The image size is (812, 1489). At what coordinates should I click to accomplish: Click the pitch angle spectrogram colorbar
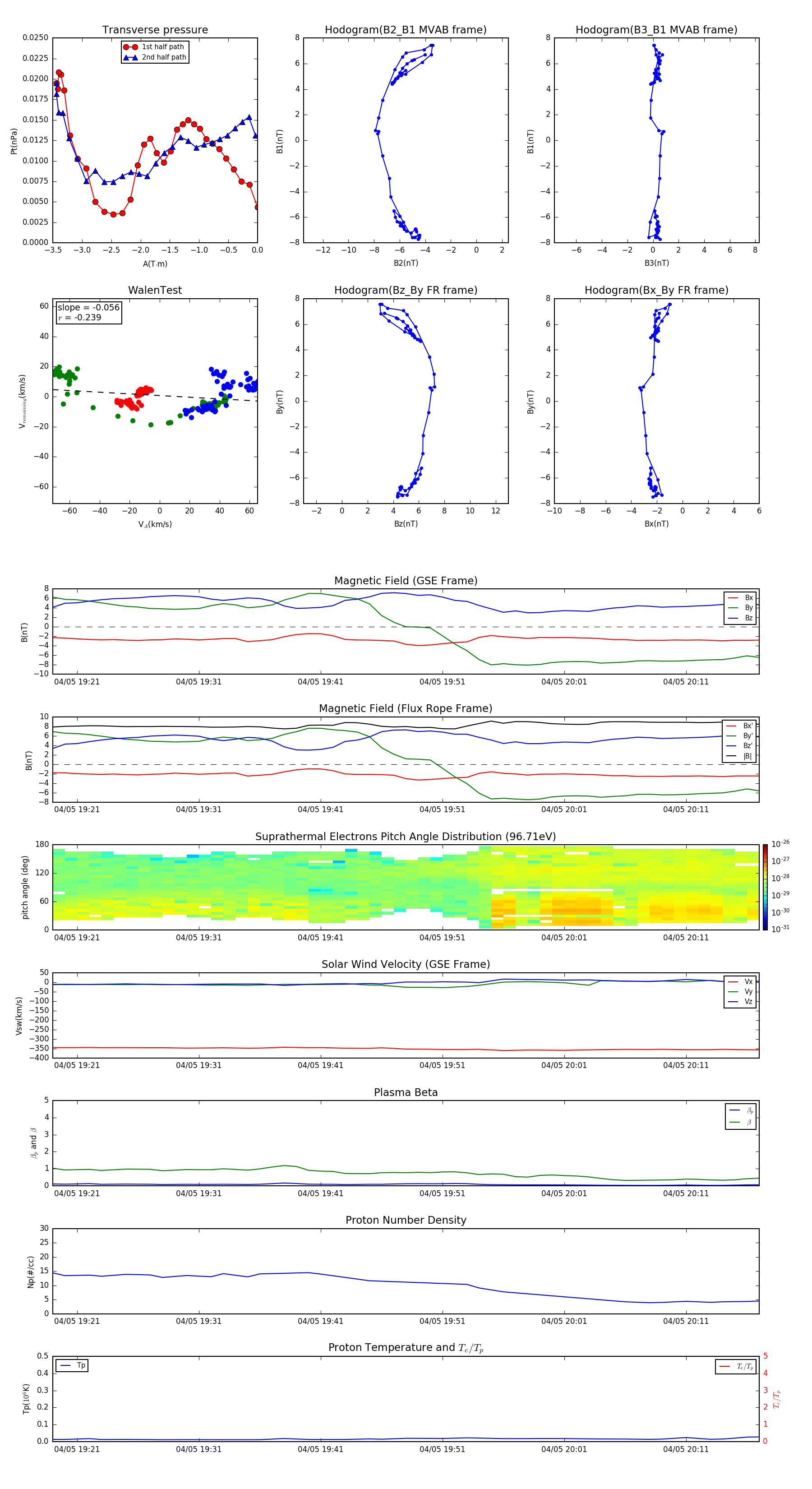tap(765, 887)
